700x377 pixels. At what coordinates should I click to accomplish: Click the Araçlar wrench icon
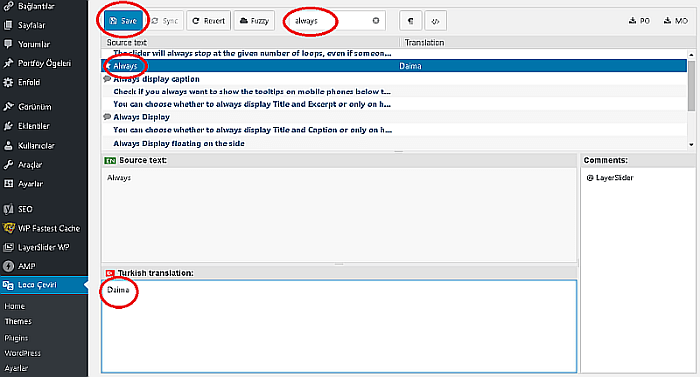(8, 165)
